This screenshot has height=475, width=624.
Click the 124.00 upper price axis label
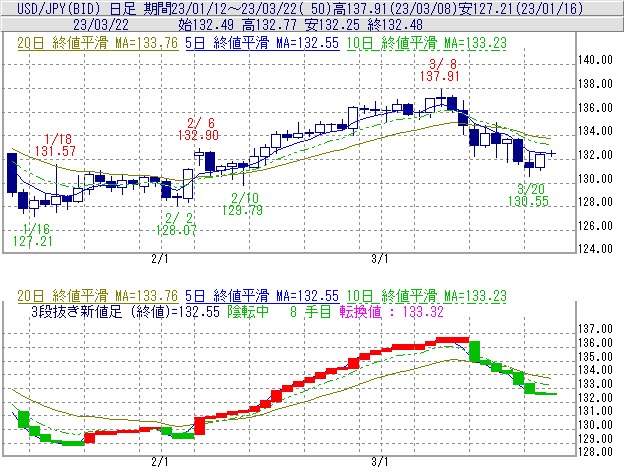[595, 249]
